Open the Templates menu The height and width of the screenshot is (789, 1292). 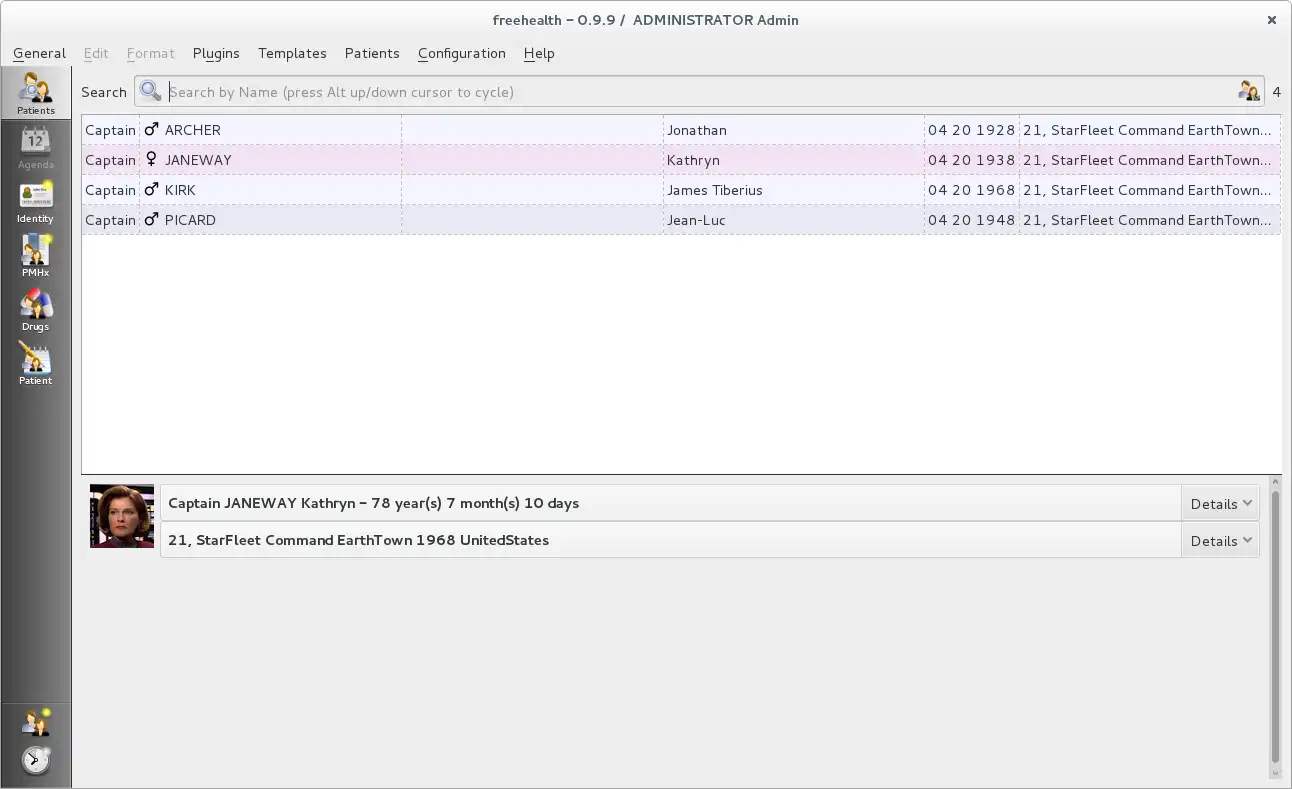click(x=292, y=53)
